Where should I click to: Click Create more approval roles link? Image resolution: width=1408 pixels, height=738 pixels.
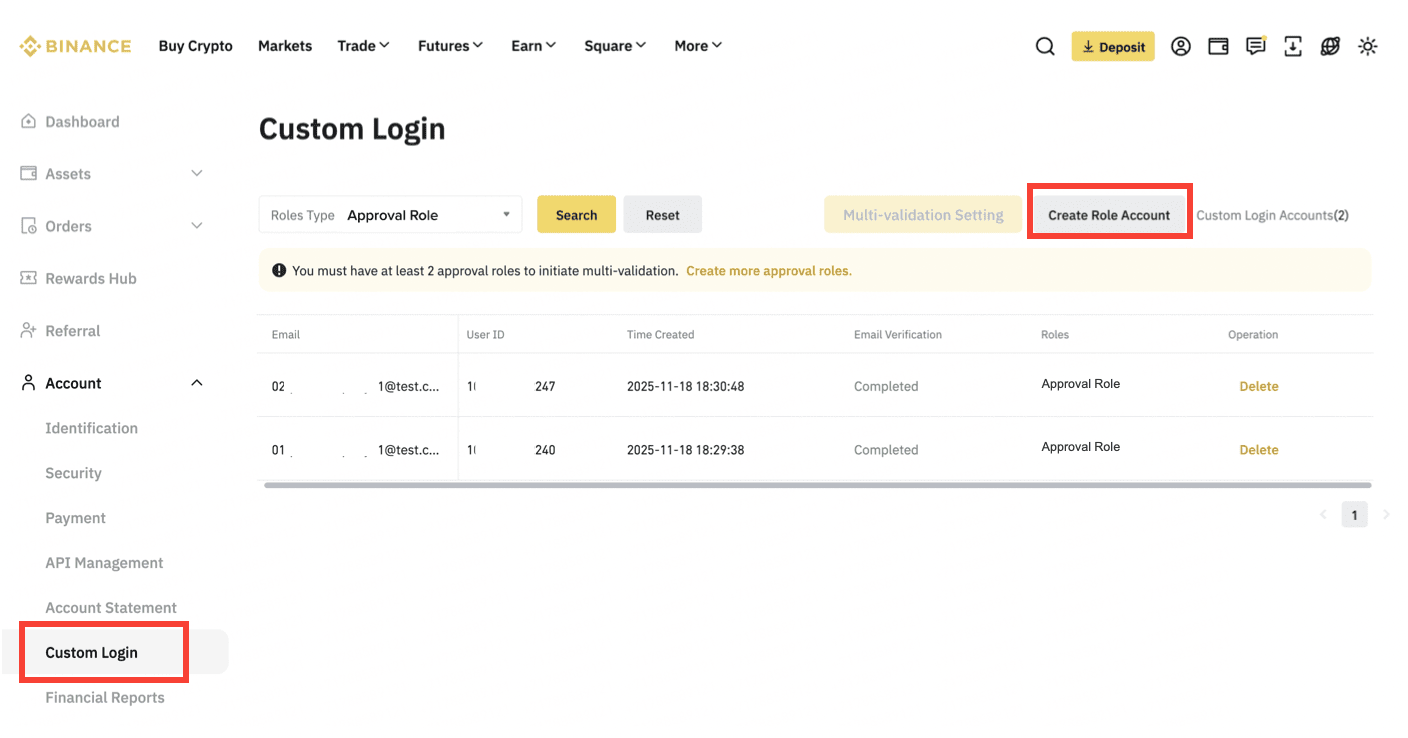768,271
